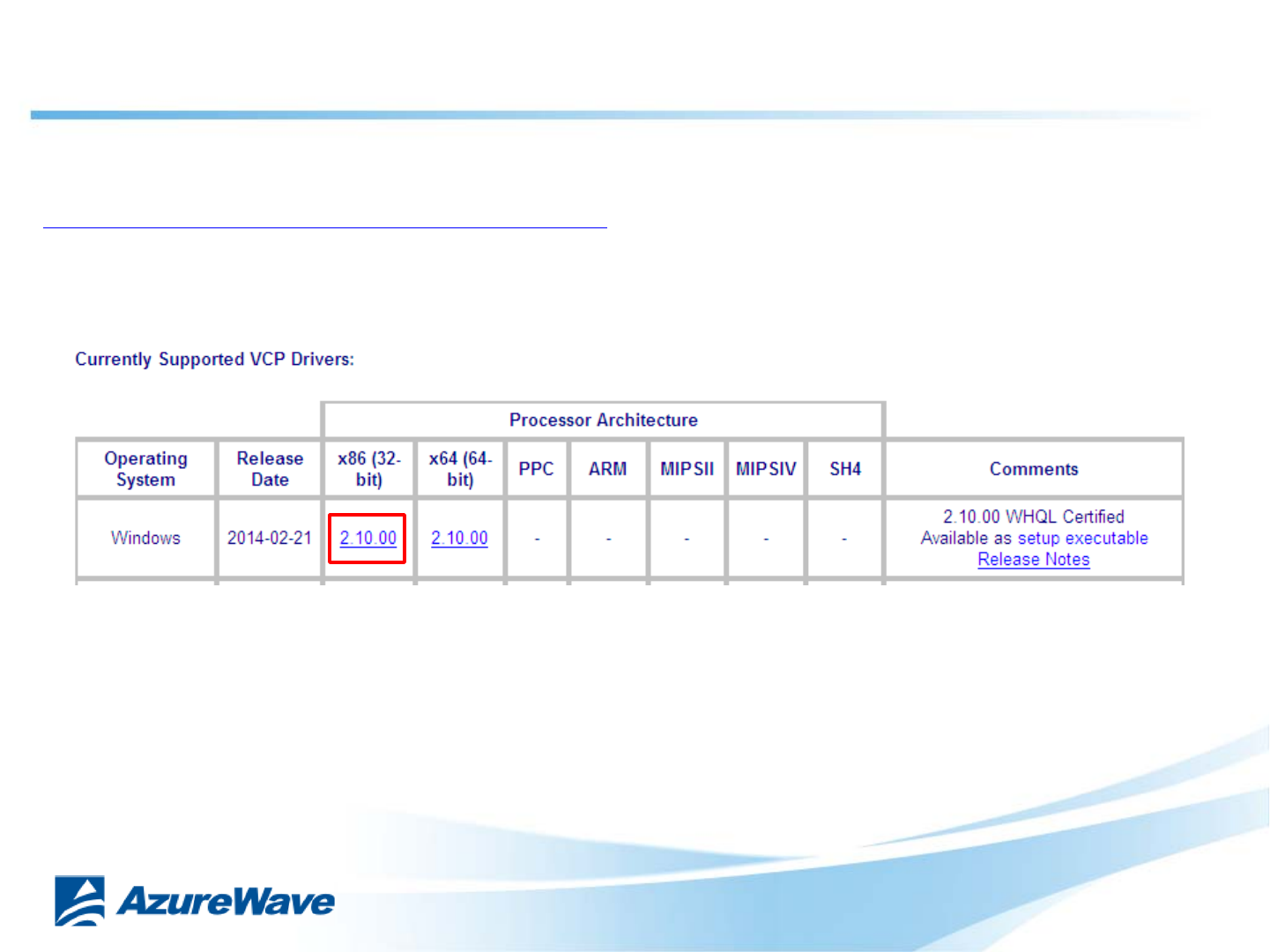The image size is (1270, 952).
Task: Click the Release Date column header
Action: point(270,469)
